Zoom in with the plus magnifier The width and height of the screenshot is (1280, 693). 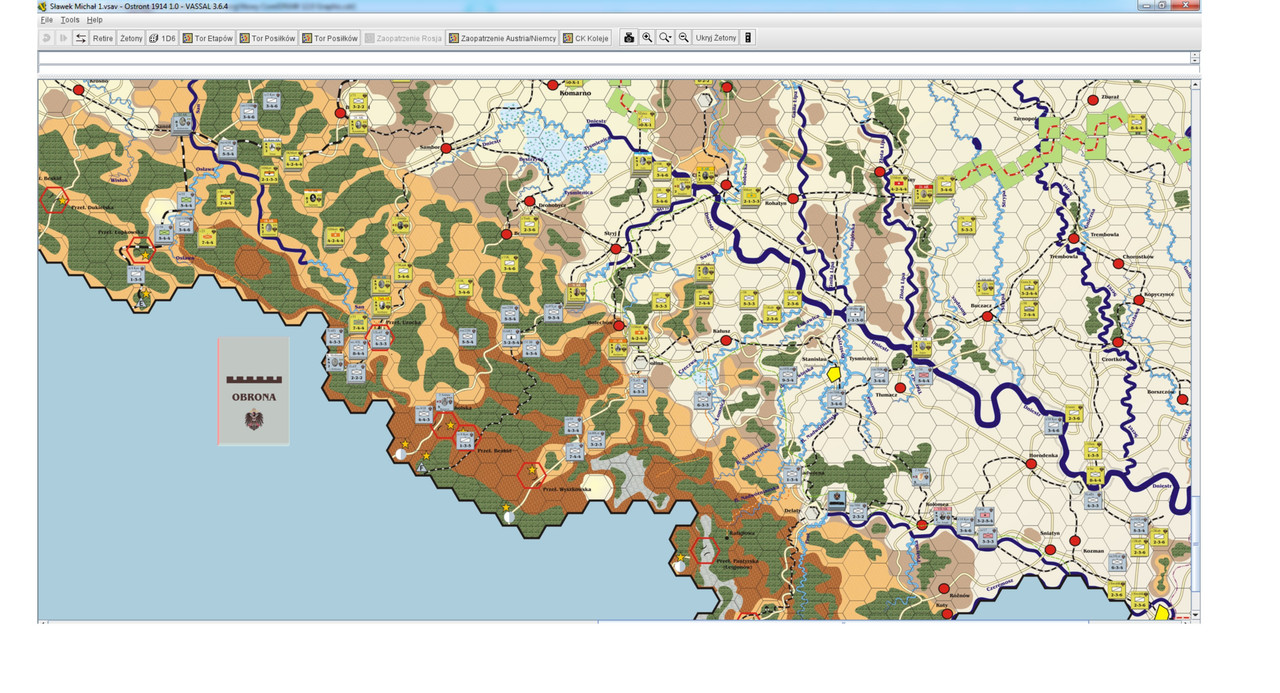click(647, 38)
